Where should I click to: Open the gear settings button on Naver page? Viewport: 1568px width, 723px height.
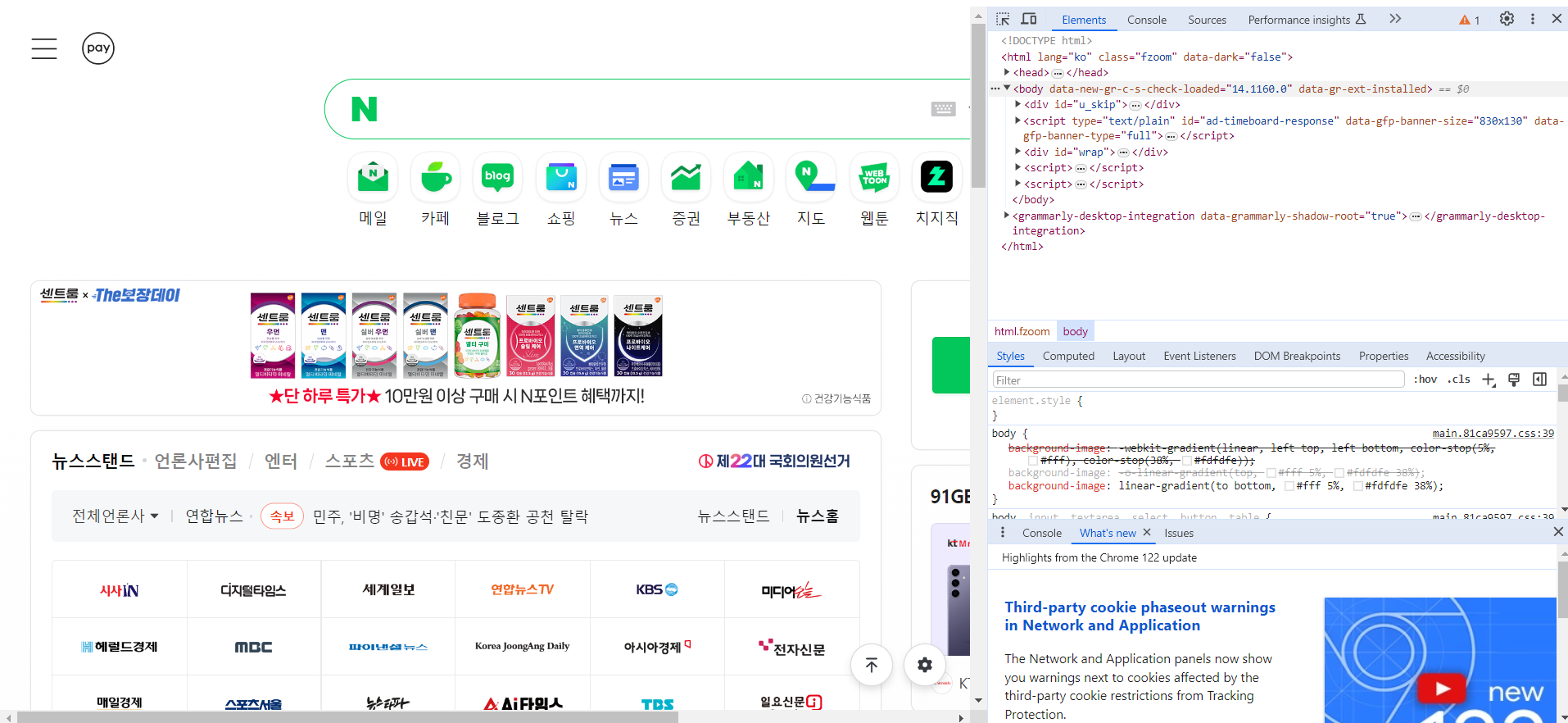click(x=925, y=665)
